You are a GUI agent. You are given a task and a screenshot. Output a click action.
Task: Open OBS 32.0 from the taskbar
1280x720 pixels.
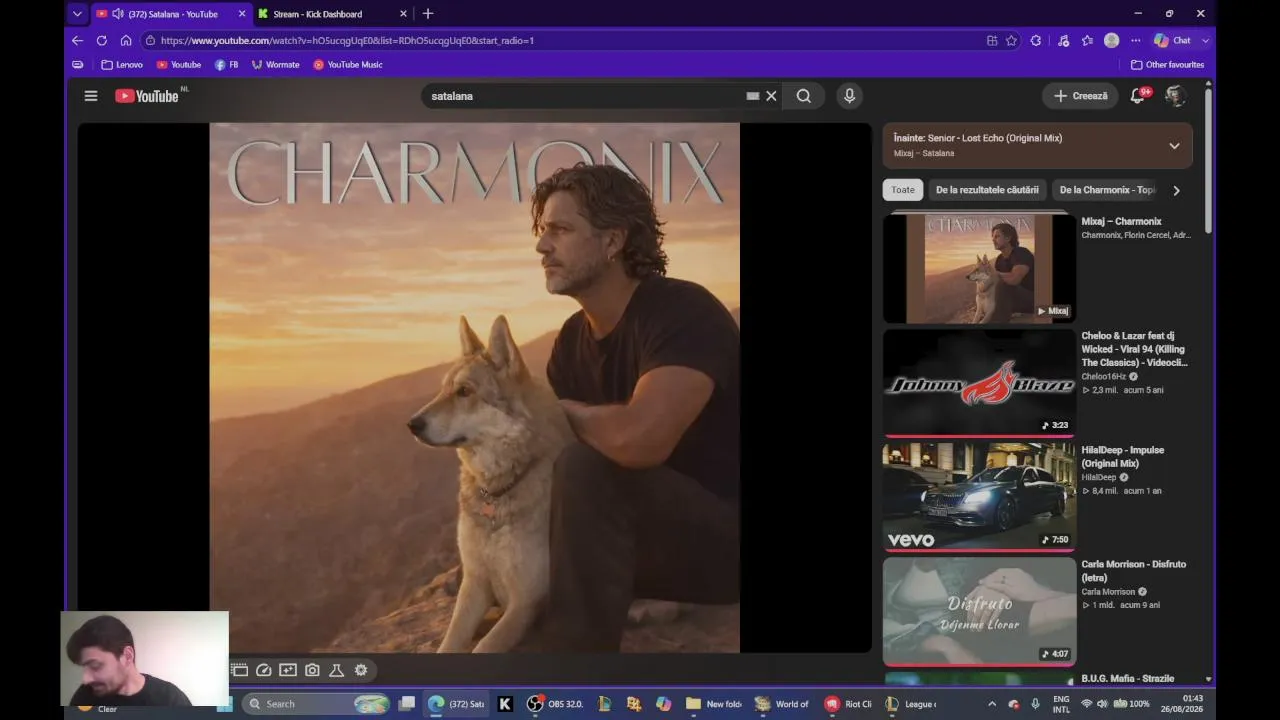[x=555, y=704]
